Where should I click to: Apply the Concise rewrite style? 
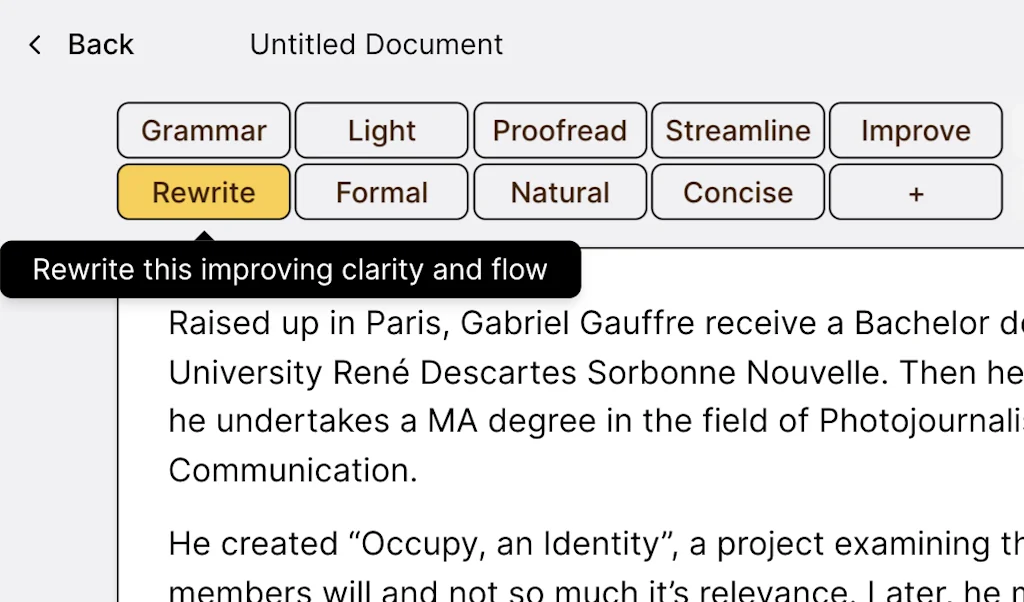(x=737, y=192)
